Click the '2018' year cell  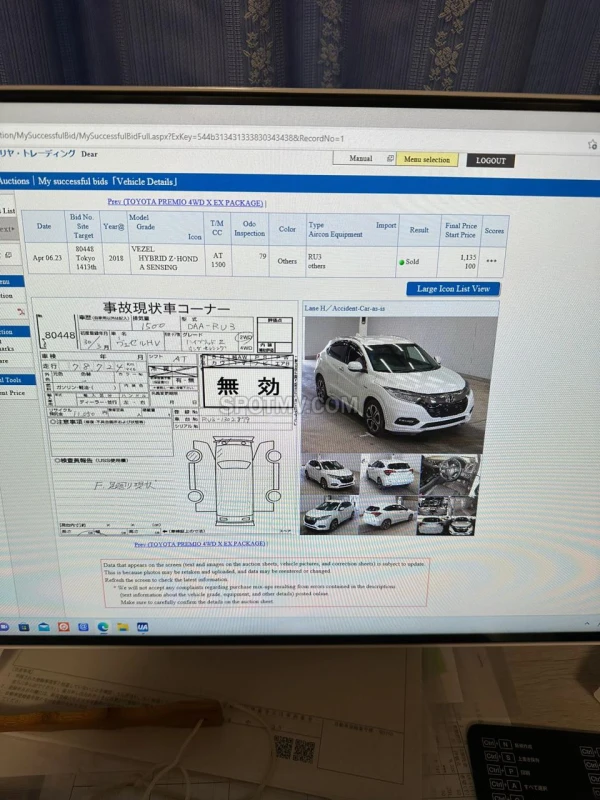(116, 258)
